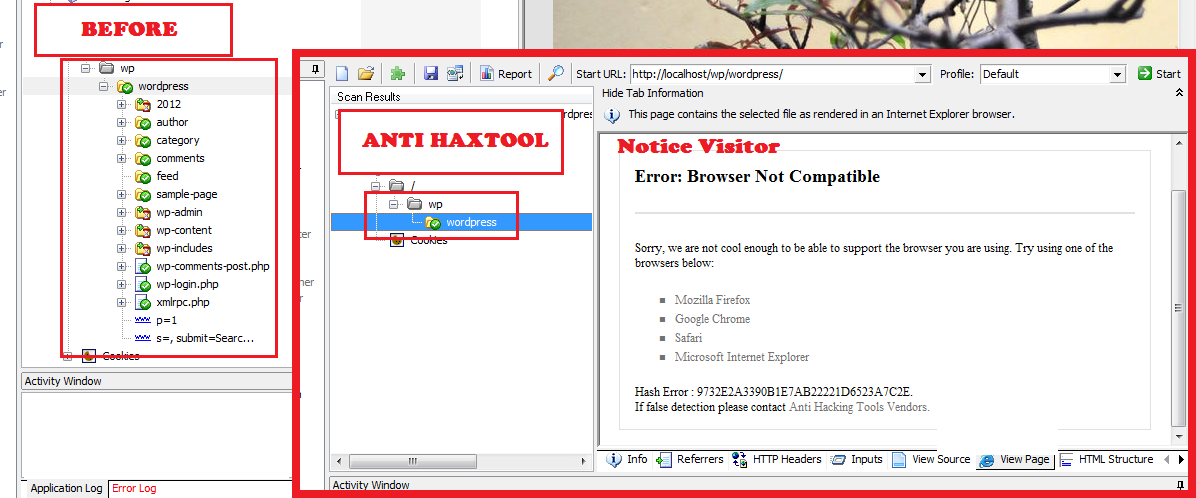Switch to the View Source tab
Image resolution: width=1196 pixels, height=498 pixels.
[x=931, y=459]
